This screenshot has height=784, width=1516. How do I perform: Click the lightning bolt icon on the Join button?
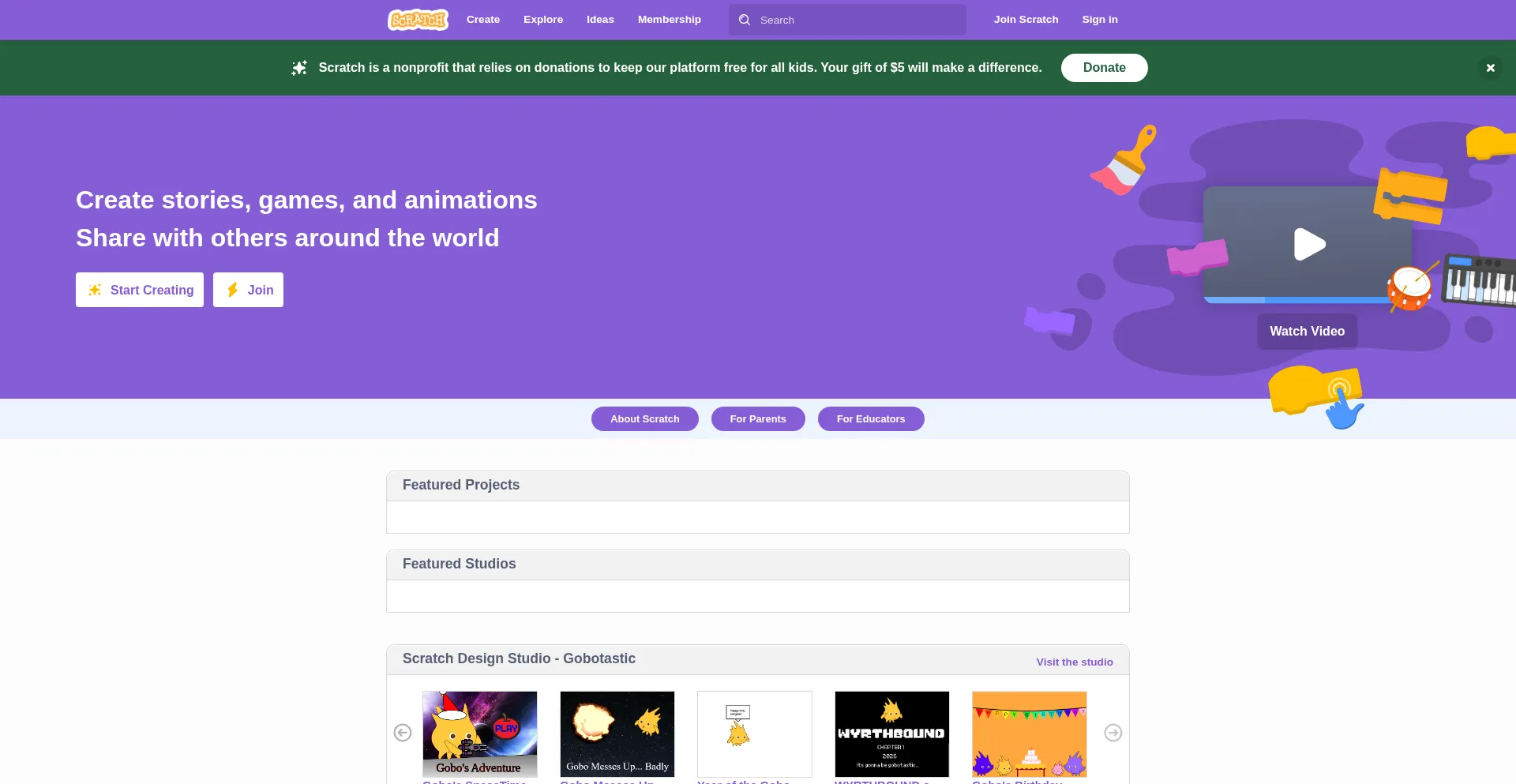point(231,290)
